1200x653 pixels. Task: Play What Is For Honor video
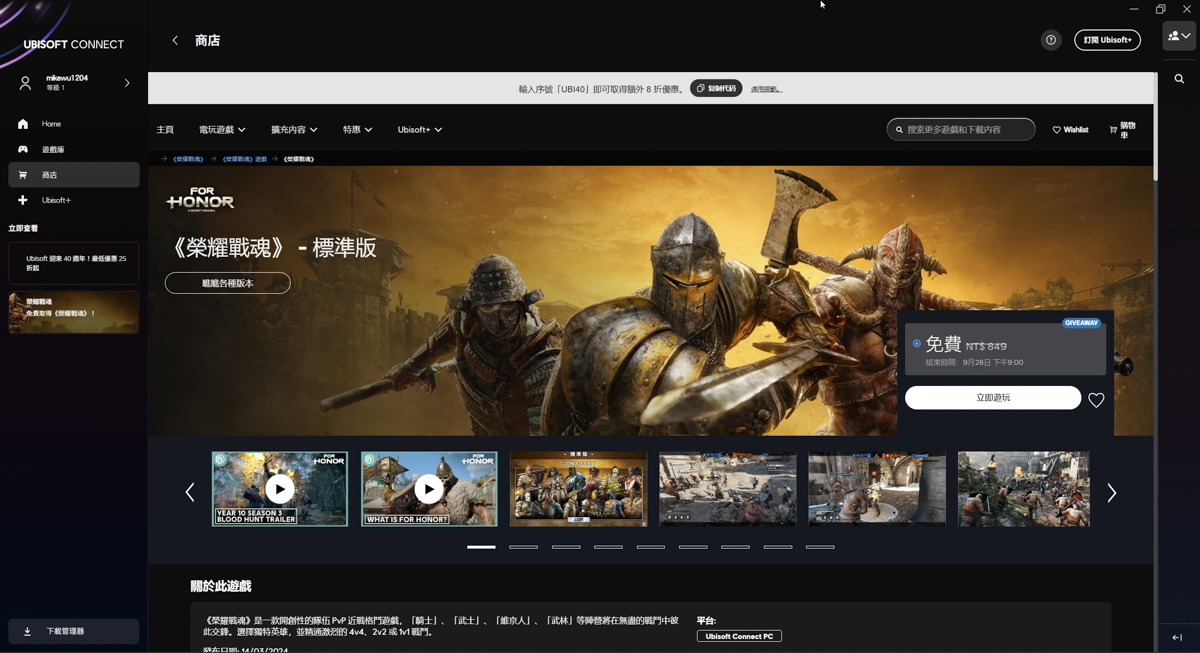(x=429, y=489)
